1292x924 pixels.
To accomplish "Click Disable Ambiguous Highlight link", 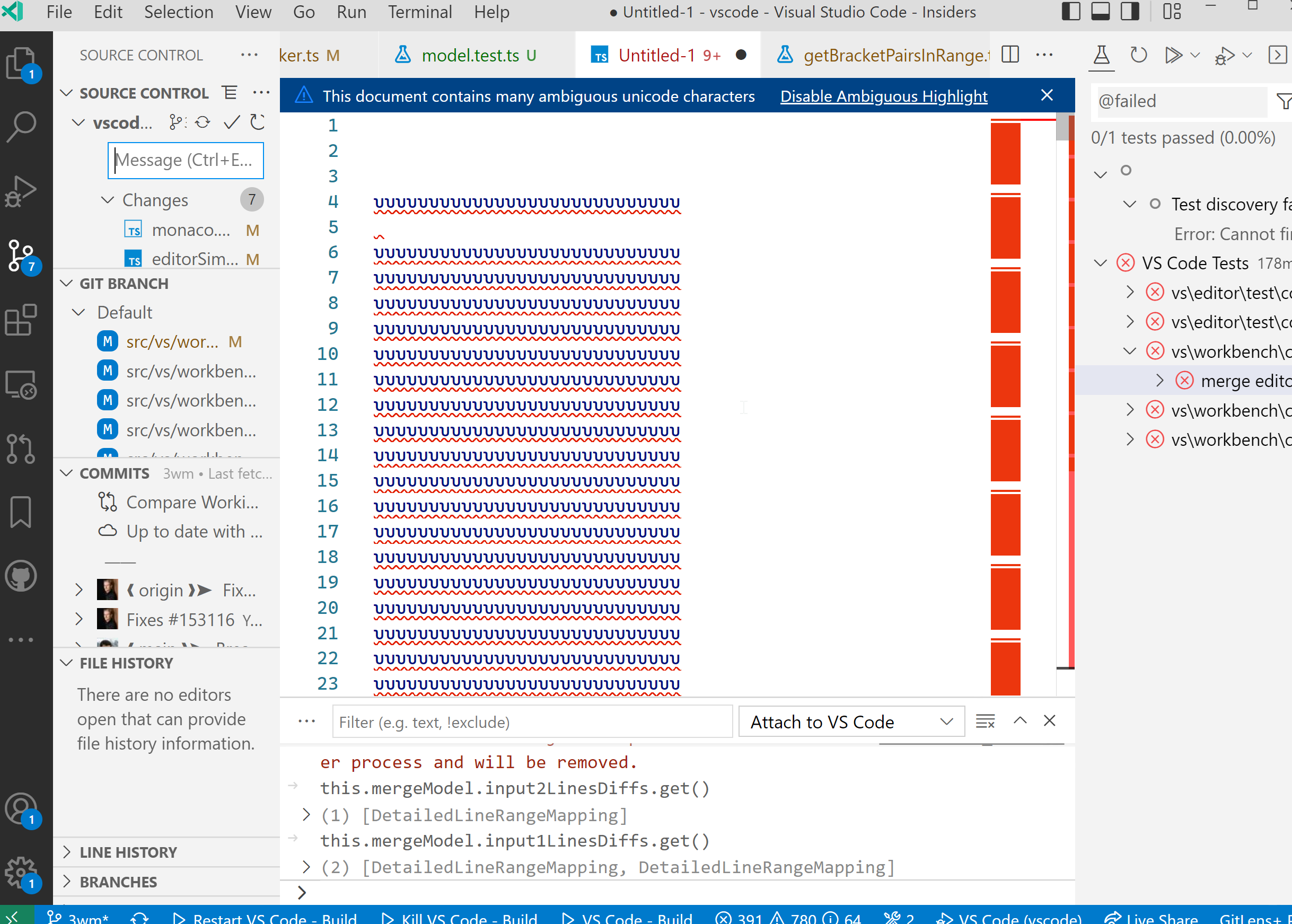I will click(884, 96).
